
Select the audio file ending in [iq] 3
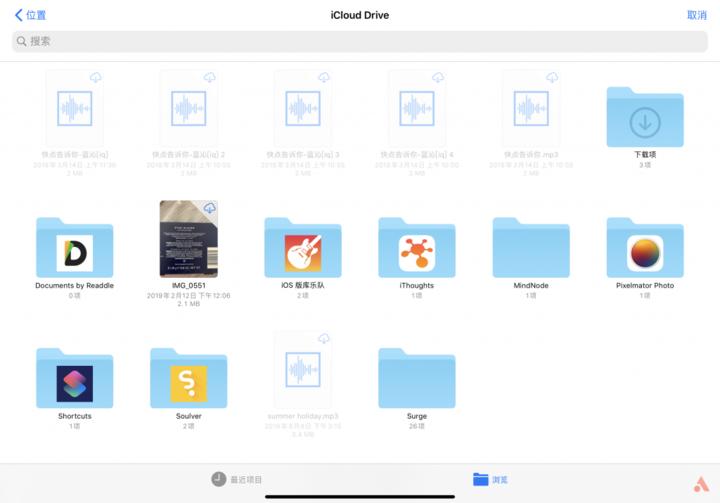303,108
